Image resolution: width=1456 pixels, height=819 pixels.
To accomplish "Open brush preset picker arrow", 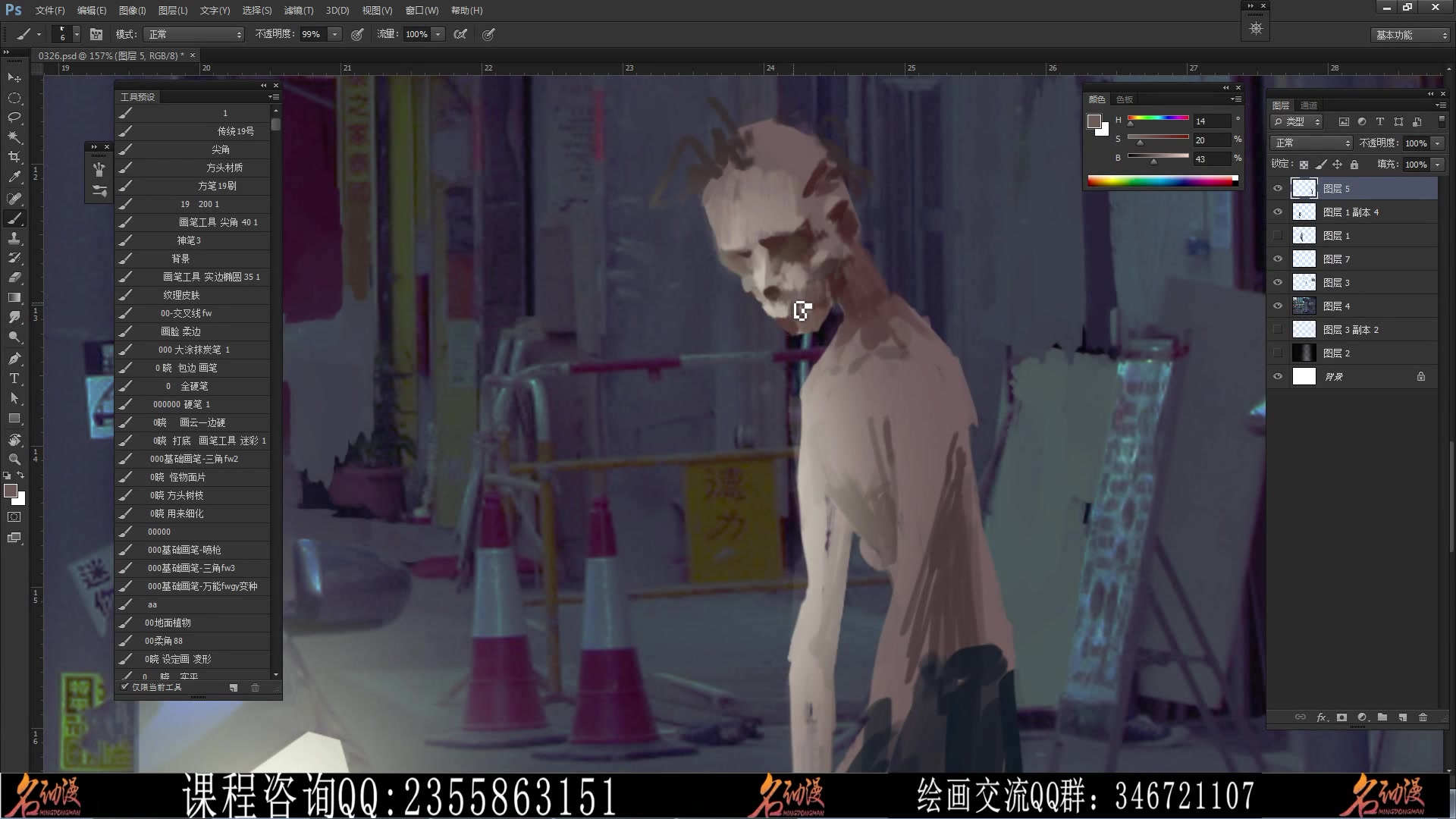I will pos(77,34).
